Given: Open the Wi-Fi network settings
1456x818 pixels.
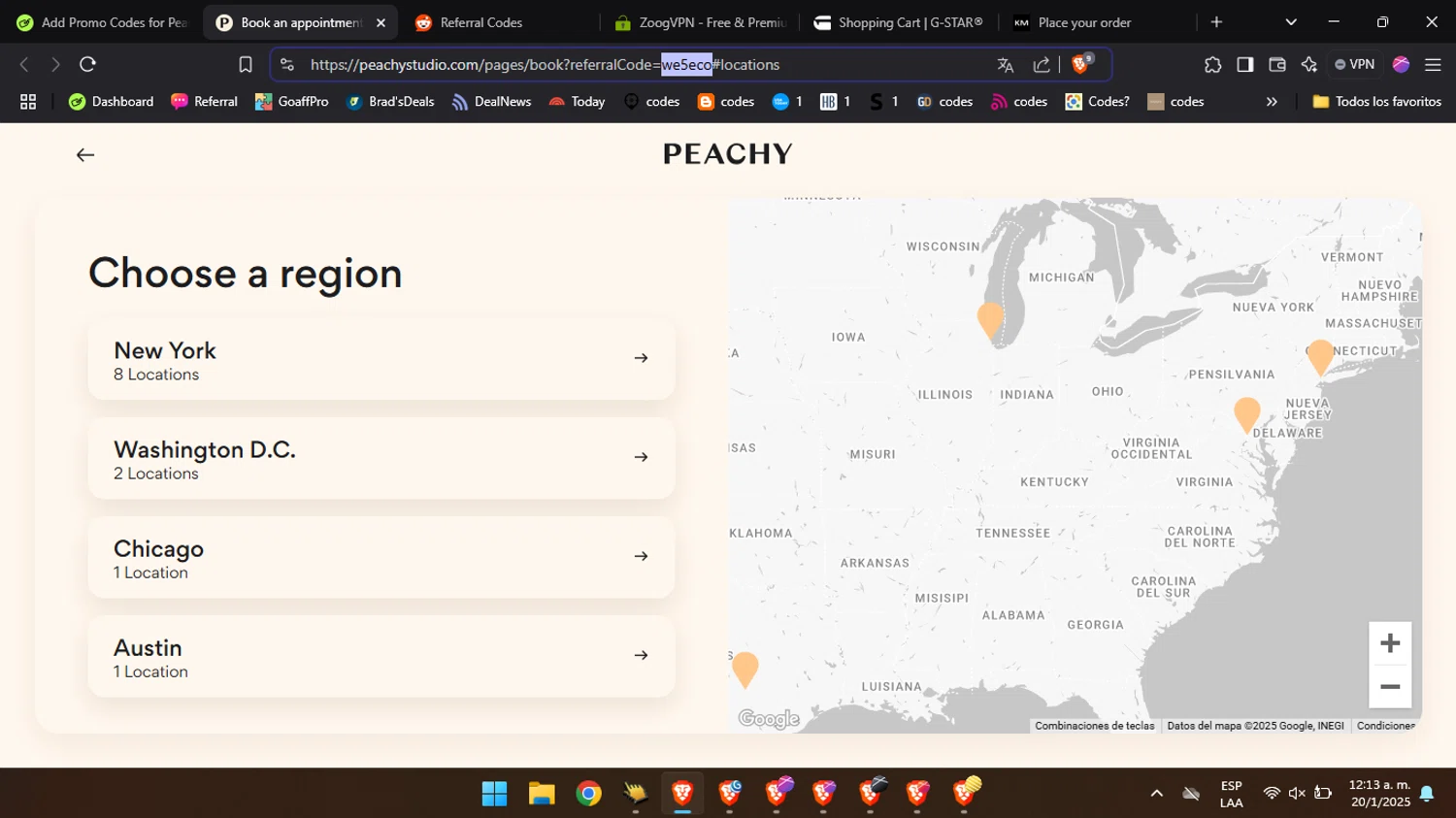Looking at the screenshot, I should [x=1272, y=794].
